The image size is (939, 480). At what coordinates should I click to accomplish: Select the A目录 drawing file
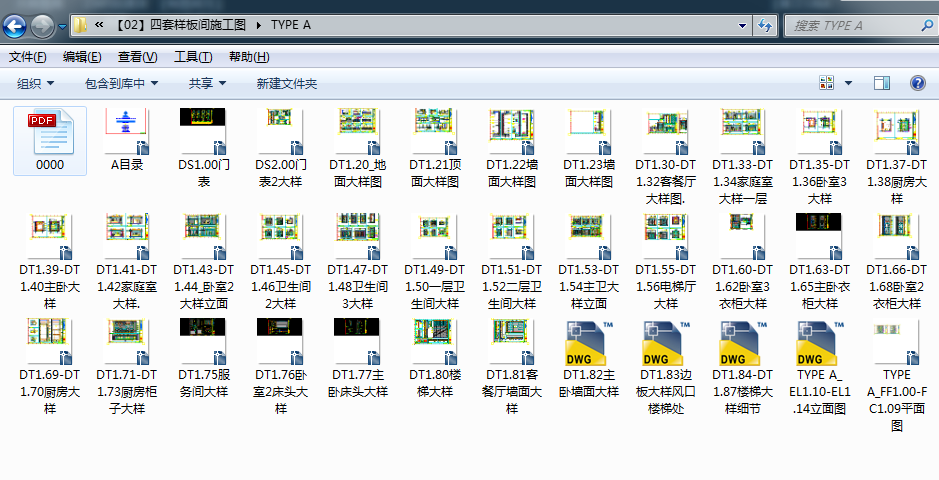click(127, 141)
